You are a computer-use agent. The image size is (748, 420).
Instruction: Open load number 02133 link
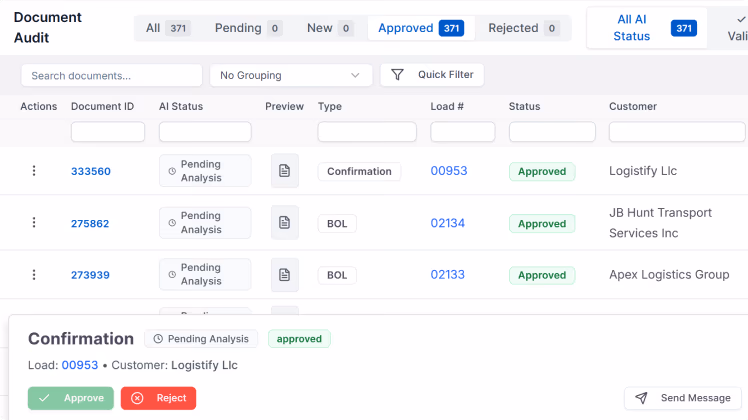(x=447, y=274)
